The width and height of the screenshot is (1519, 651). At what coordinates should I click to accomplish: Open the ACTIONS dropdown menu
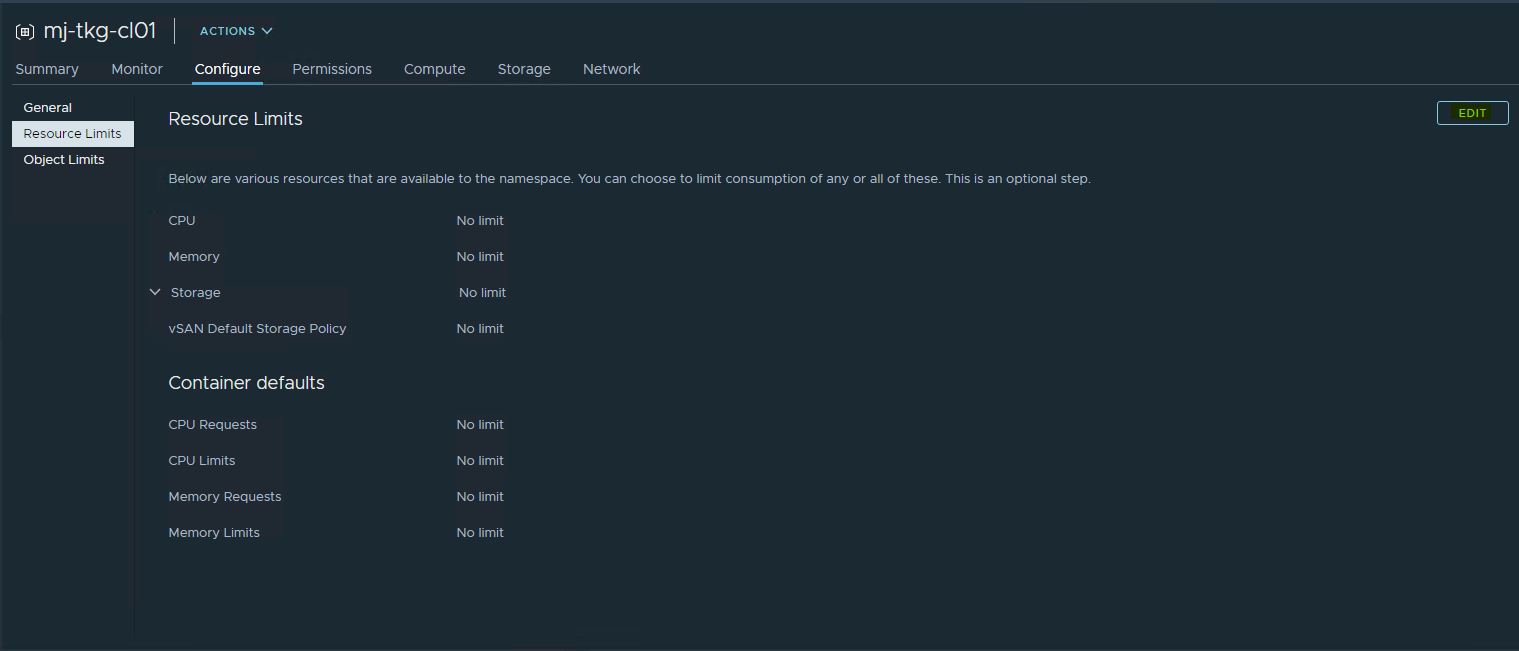236,31
